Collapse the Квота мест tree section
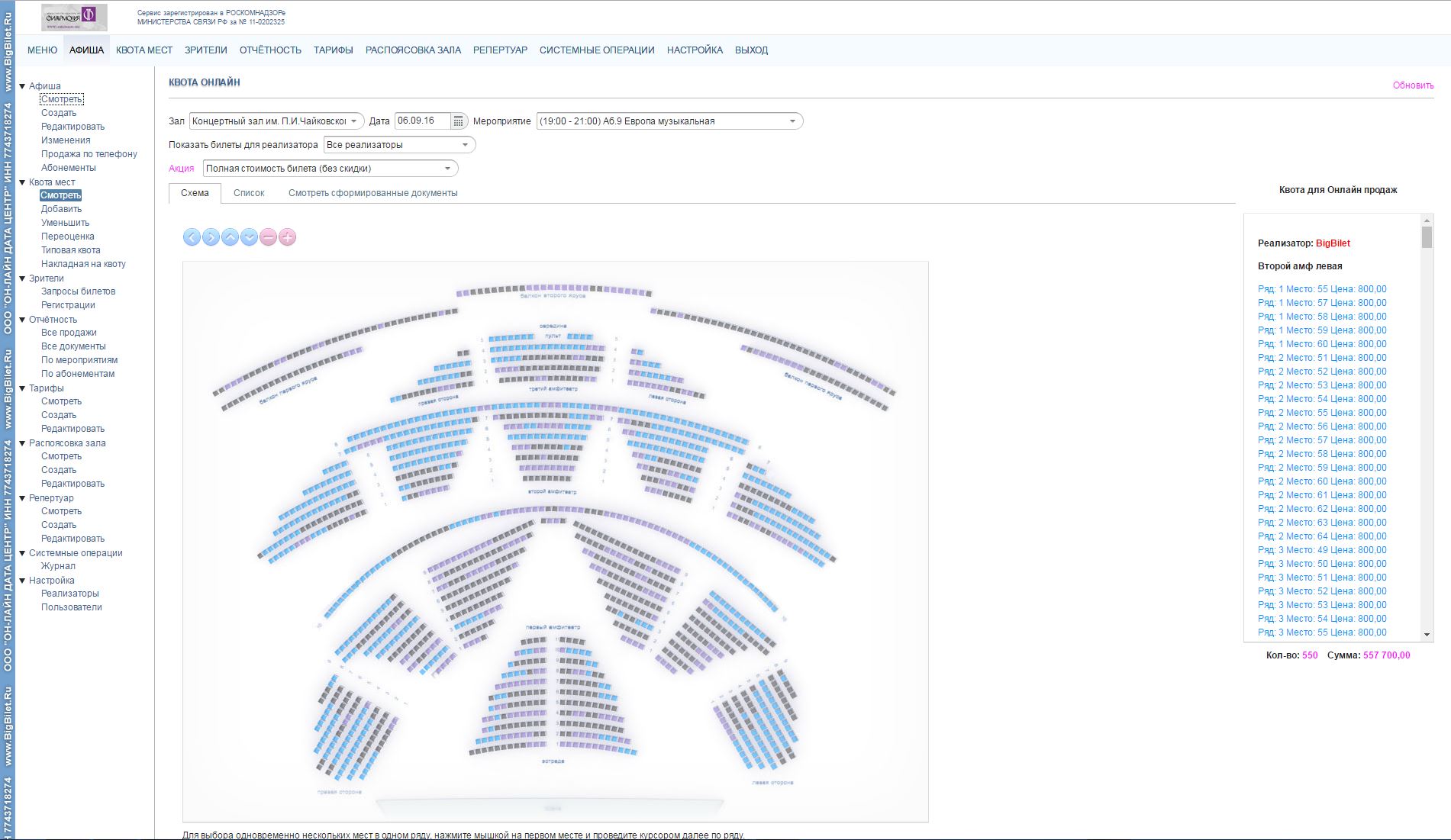The width and height of the screenshot is (1451, 840). coord(22,182)
